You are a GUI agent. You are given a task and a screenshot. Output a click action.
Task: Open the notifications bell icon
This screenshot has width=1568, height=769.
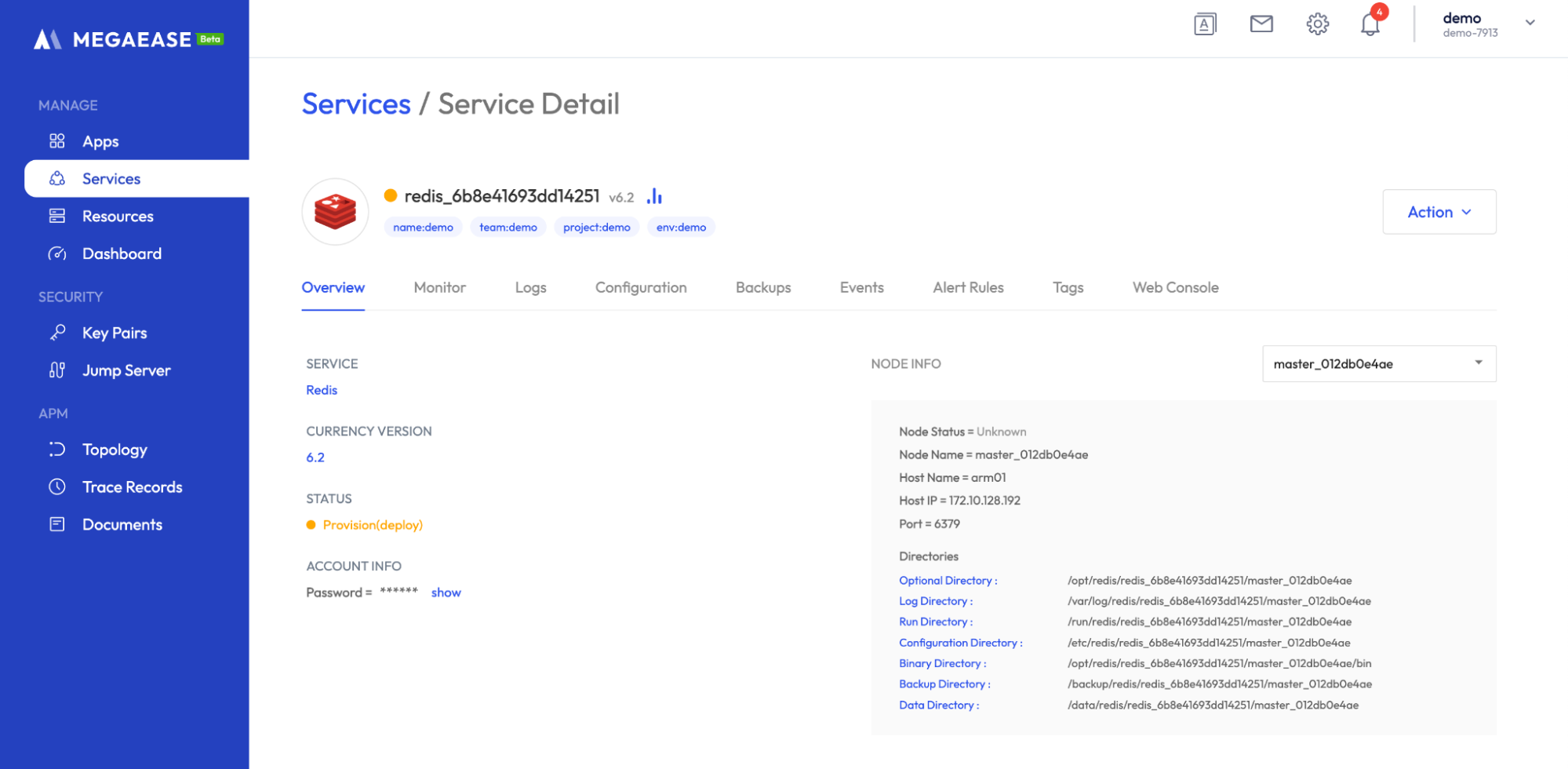(x=1370, y=24)
